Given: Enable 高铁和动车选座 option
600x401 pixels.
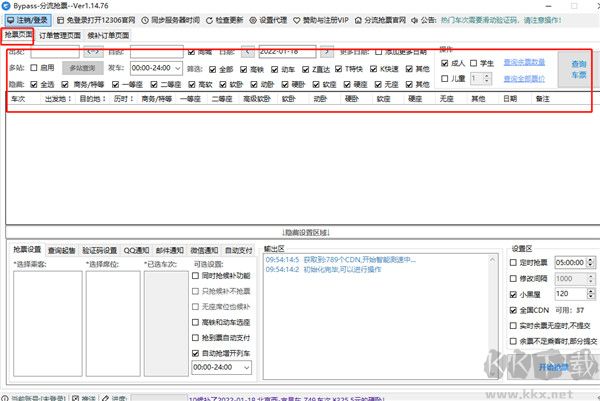Looking at the screenshot, I should coord(195,322).
